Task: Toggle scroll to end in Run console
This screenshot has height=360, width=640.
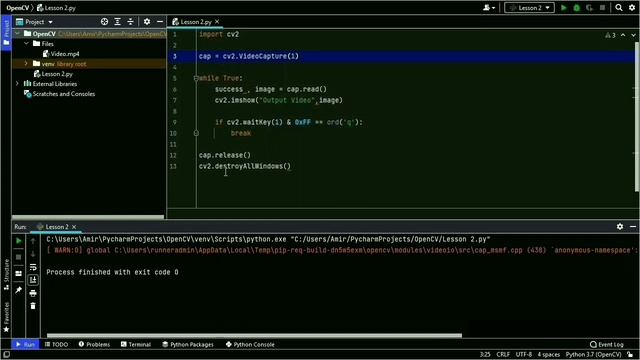Action: [x=33, y=280]
